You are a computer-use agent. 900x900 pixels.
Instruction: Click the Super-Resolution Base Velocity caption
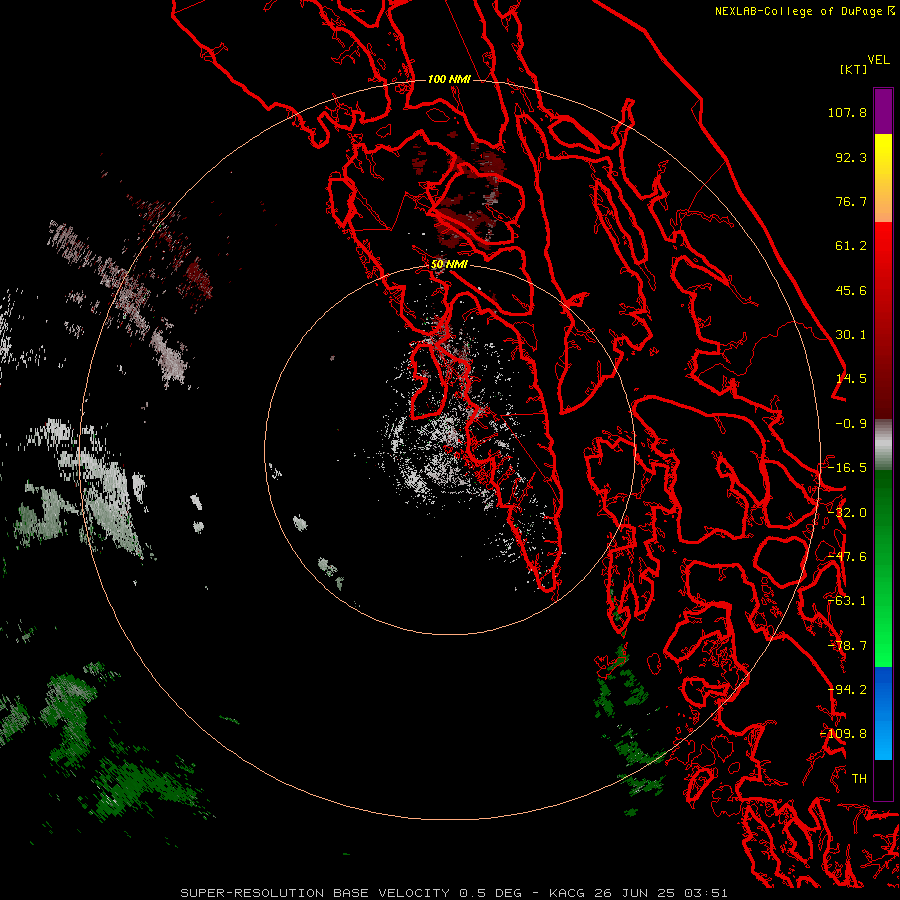454,893
